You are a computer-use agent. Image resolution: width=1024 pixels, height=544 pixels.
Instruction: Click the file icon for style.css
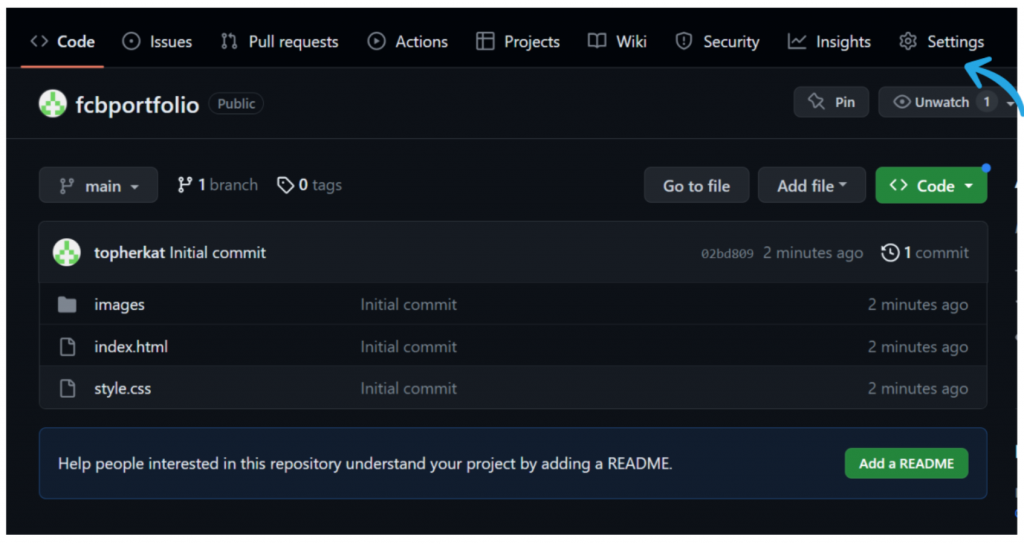pyautogui.click(x=67, y=389)
